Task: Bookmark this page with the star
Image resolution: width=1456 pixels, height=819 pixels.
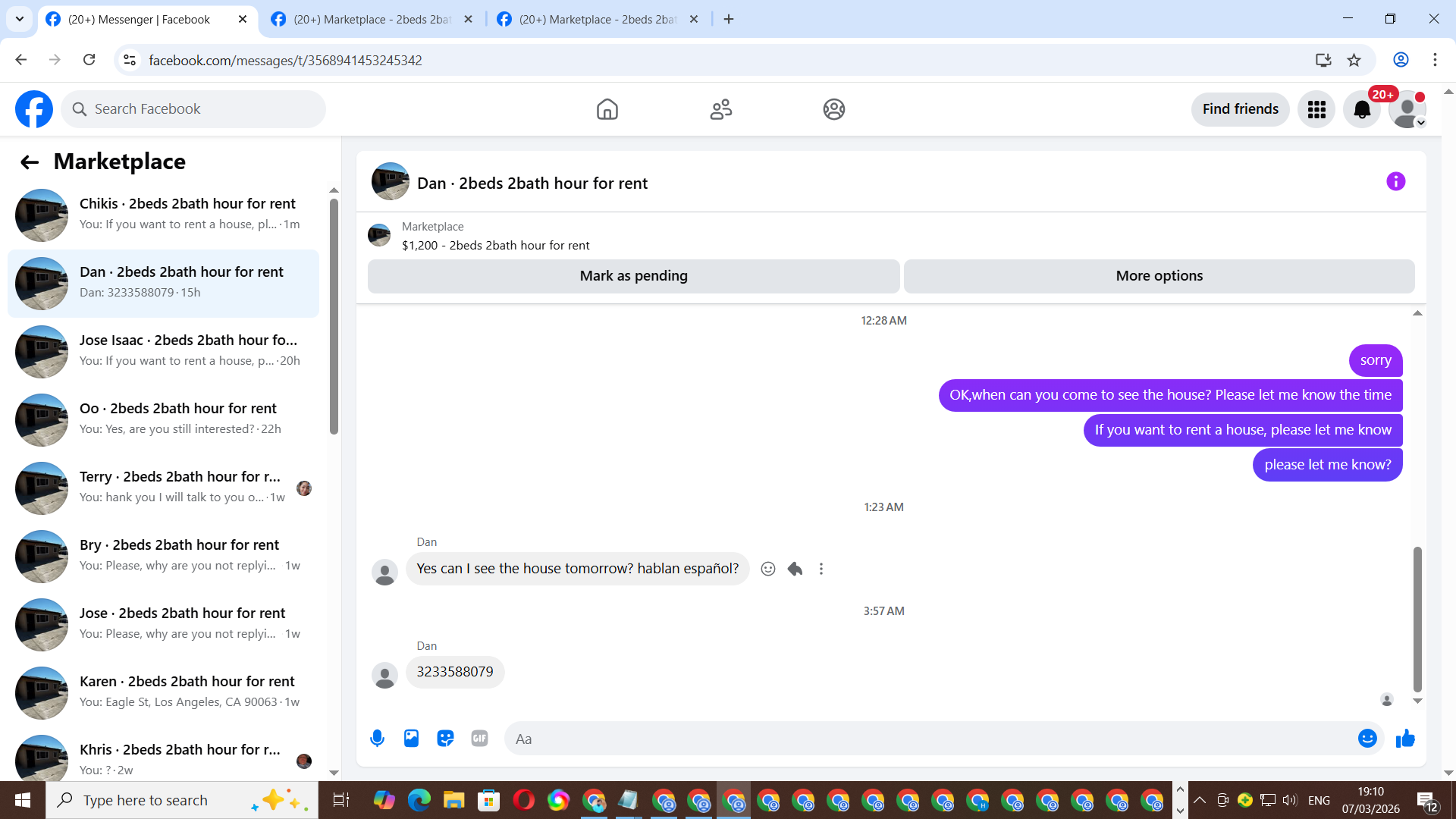Action: click(1354, 60)
